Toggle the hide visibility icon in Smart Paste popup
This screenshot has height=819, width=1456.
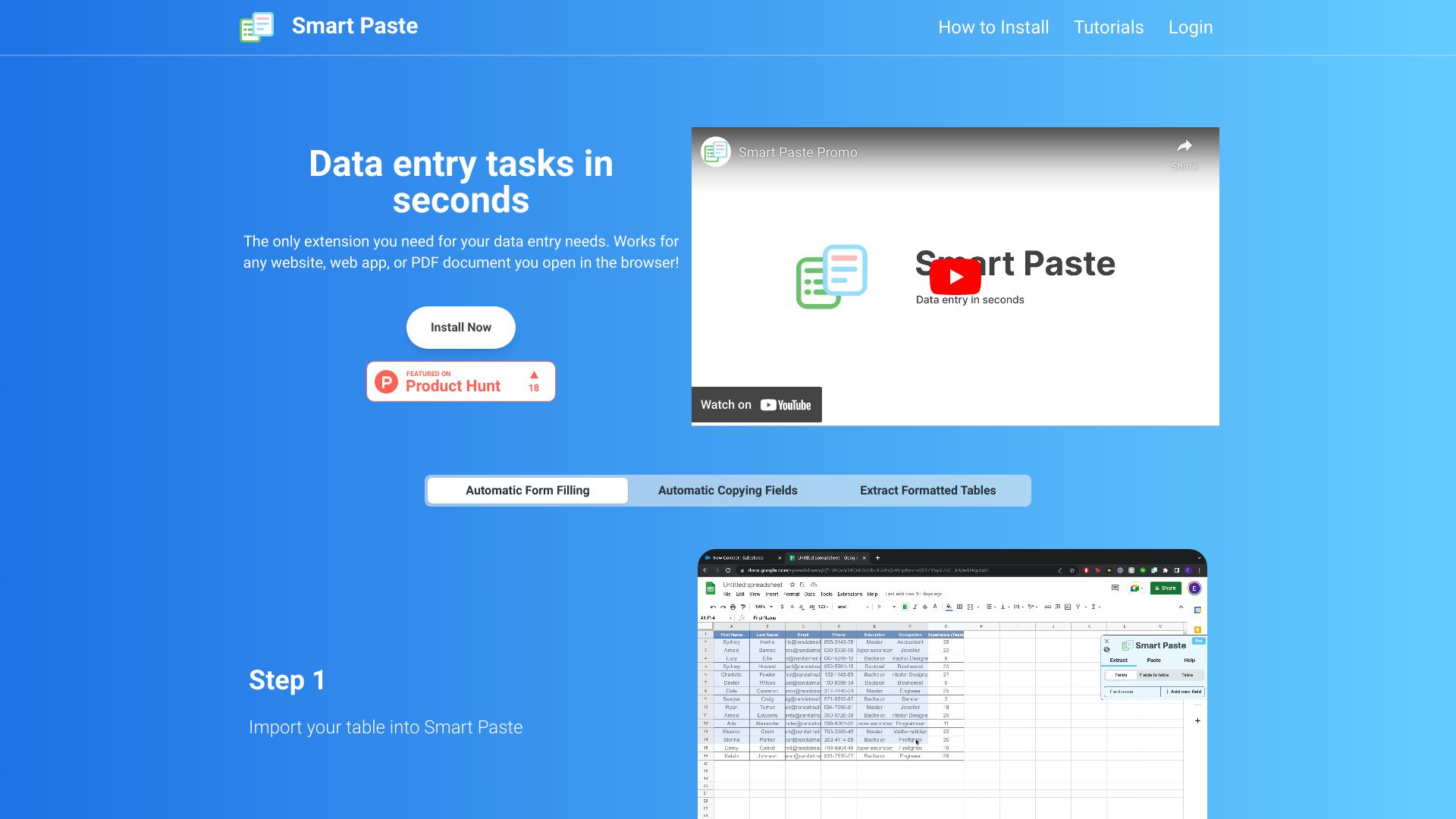click(1106, 650)
